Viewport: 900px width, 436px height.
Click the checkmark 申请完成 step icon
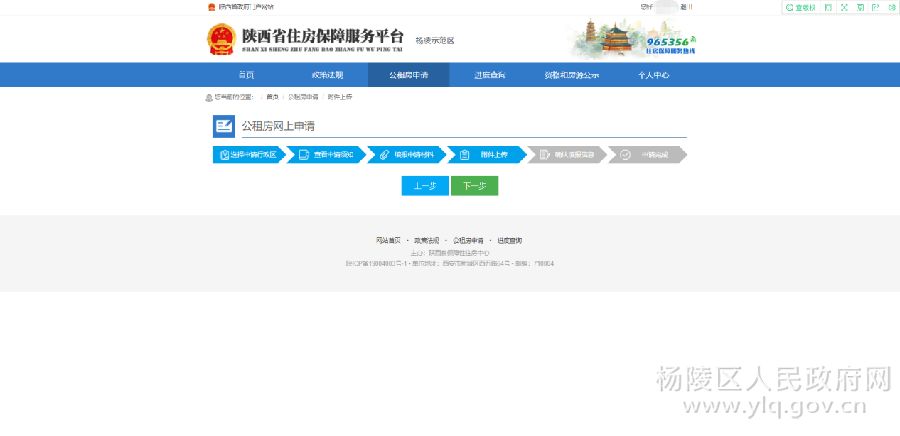(625, 155)
